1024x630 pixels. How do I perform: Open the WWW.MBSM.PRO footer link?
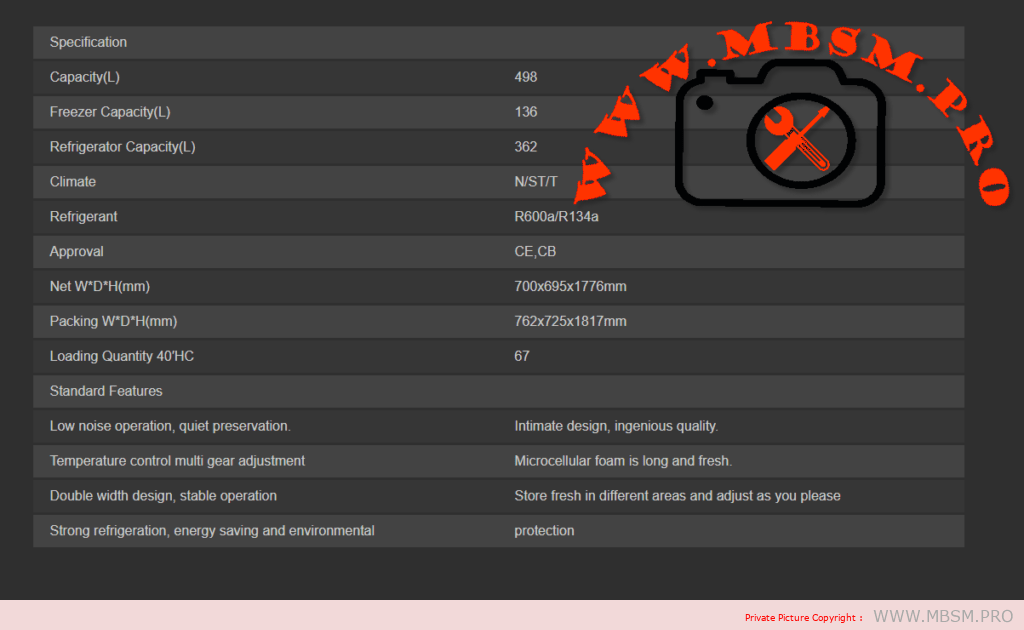coord(943,616)
